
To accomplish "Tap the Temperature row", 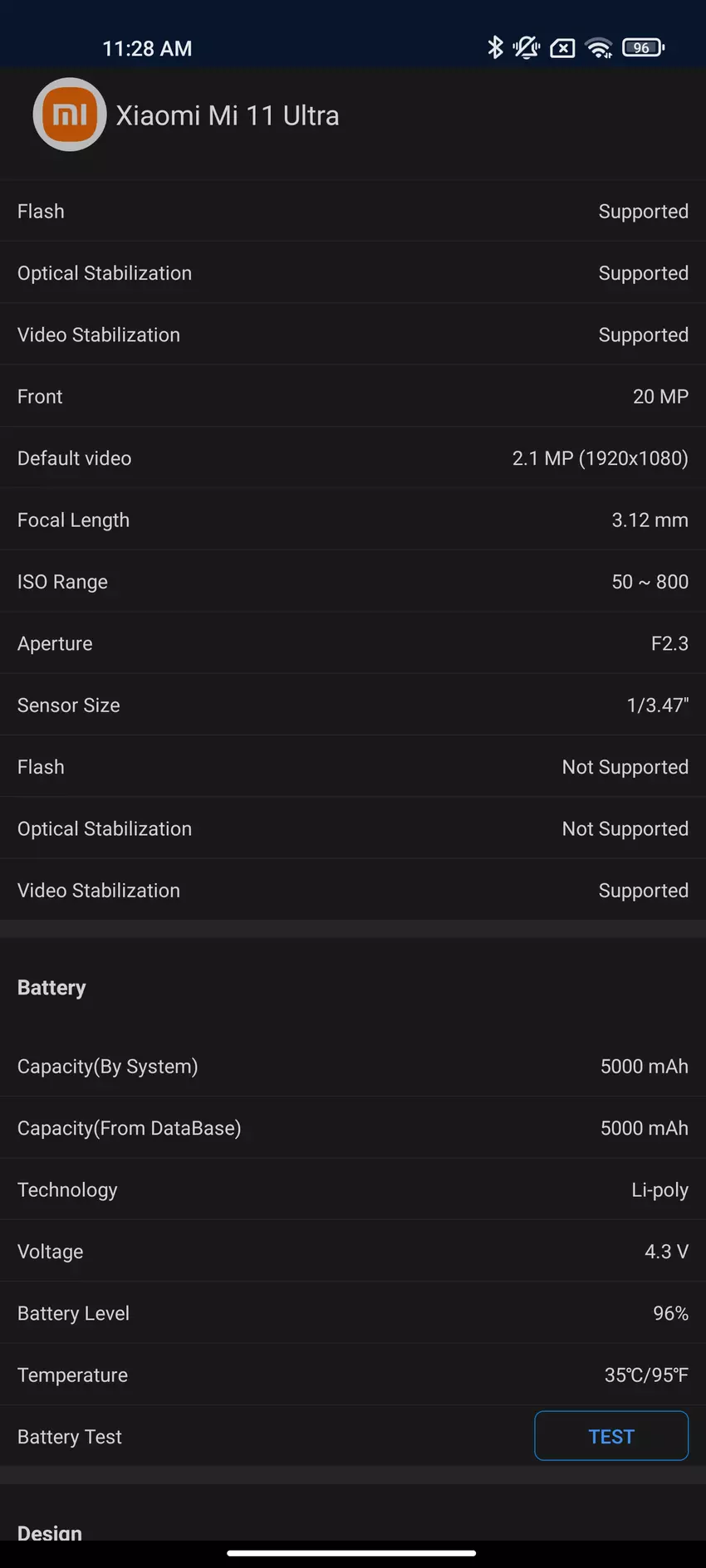I will pos(353,1375).
